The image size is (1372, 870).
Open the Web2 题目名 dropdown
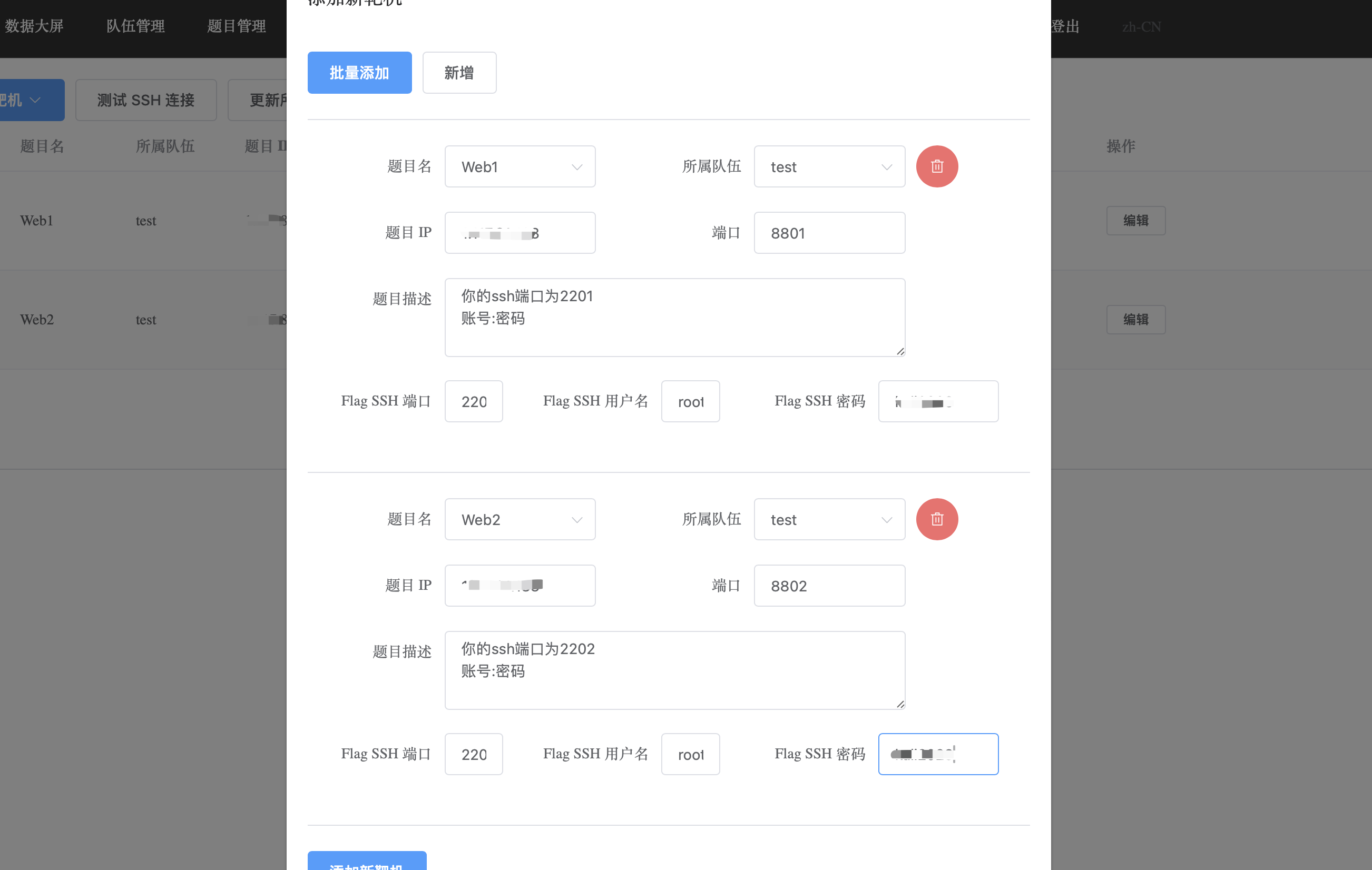pyautogui.click(x=520, y=520)
